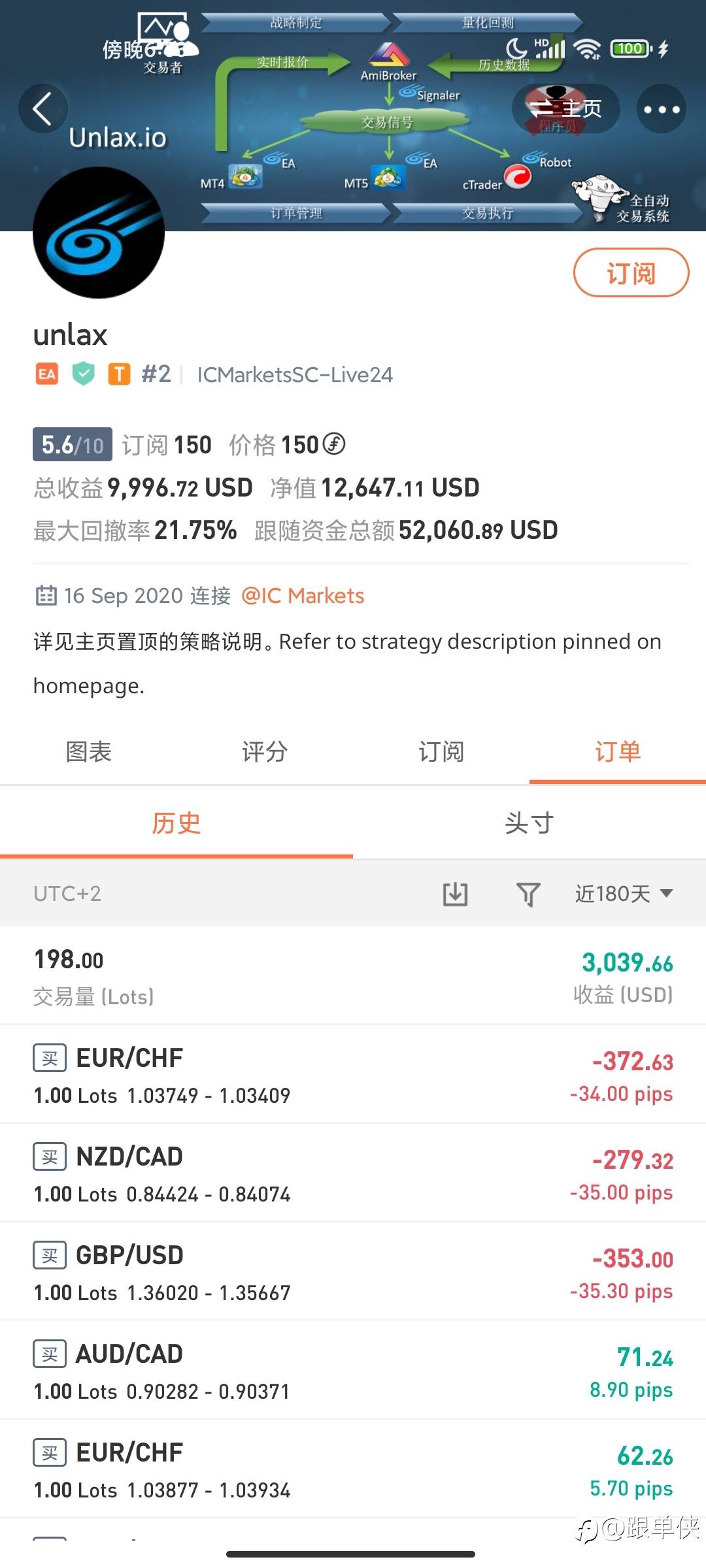The height and width of the screenshot is (1568, 706).
Task: Switch to the 评分 tab
Action: pos(265,752)
